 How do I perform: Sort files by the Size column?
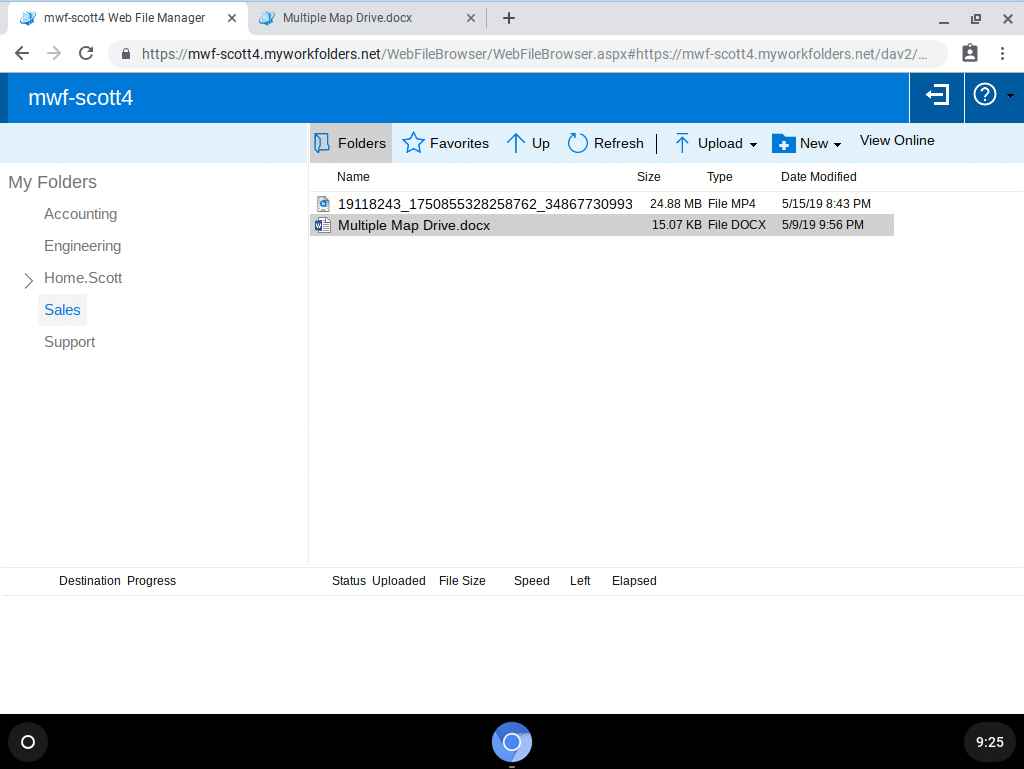point(648,176)
